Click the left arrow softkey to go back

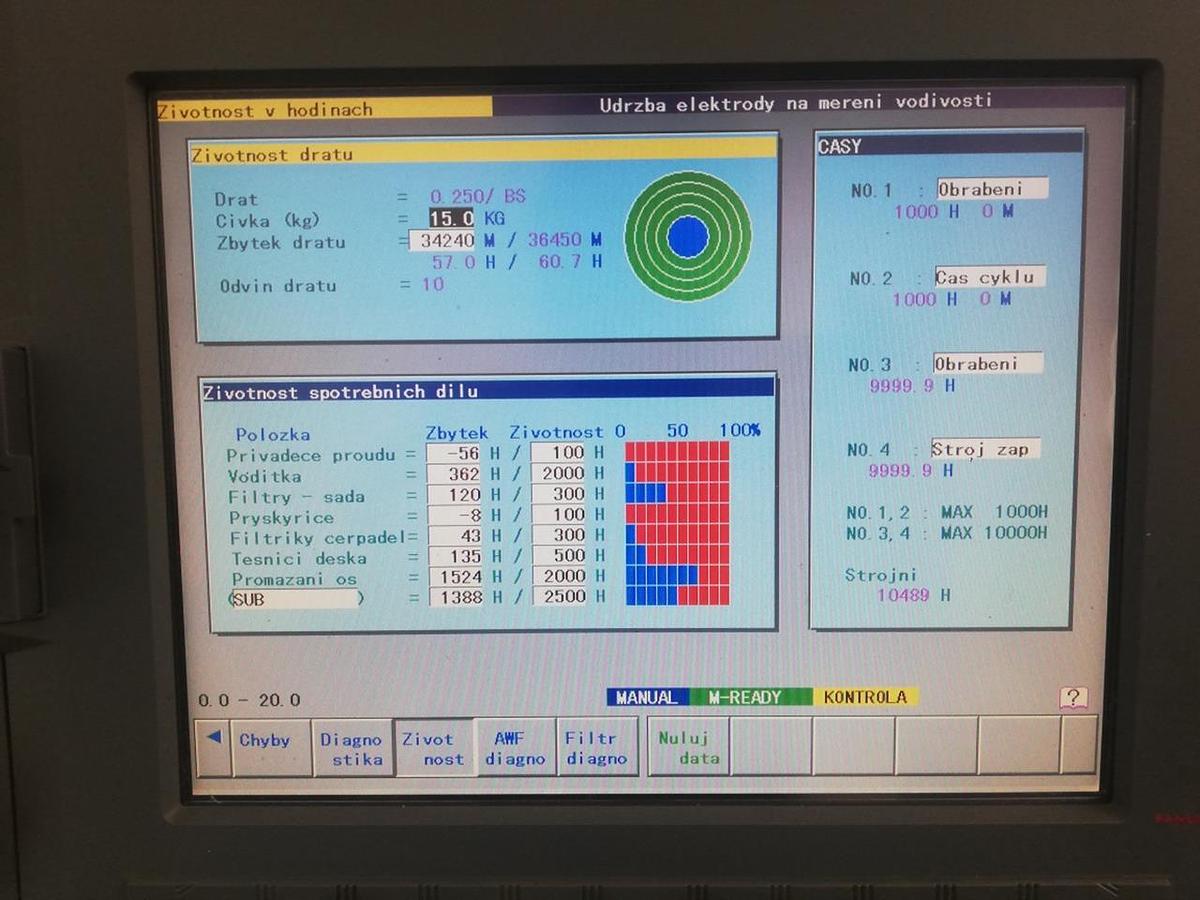tap(213, 747)
